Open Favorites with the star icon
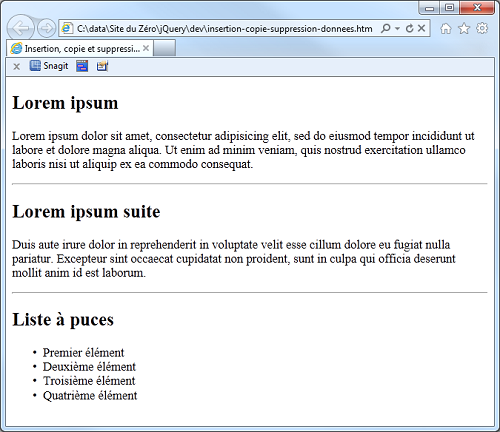The width and height of the screenshot is (500, 432). (464, 29)
